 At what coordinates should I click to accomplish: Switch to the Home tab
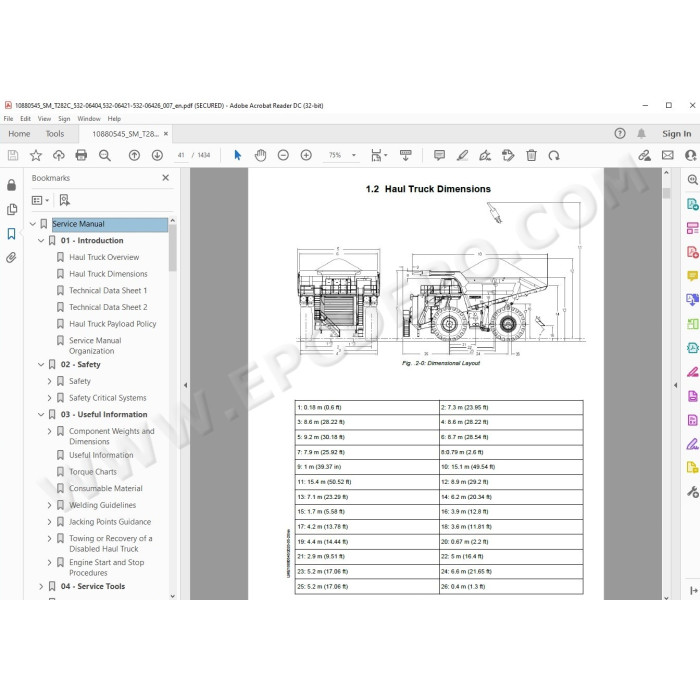[19, 133]
